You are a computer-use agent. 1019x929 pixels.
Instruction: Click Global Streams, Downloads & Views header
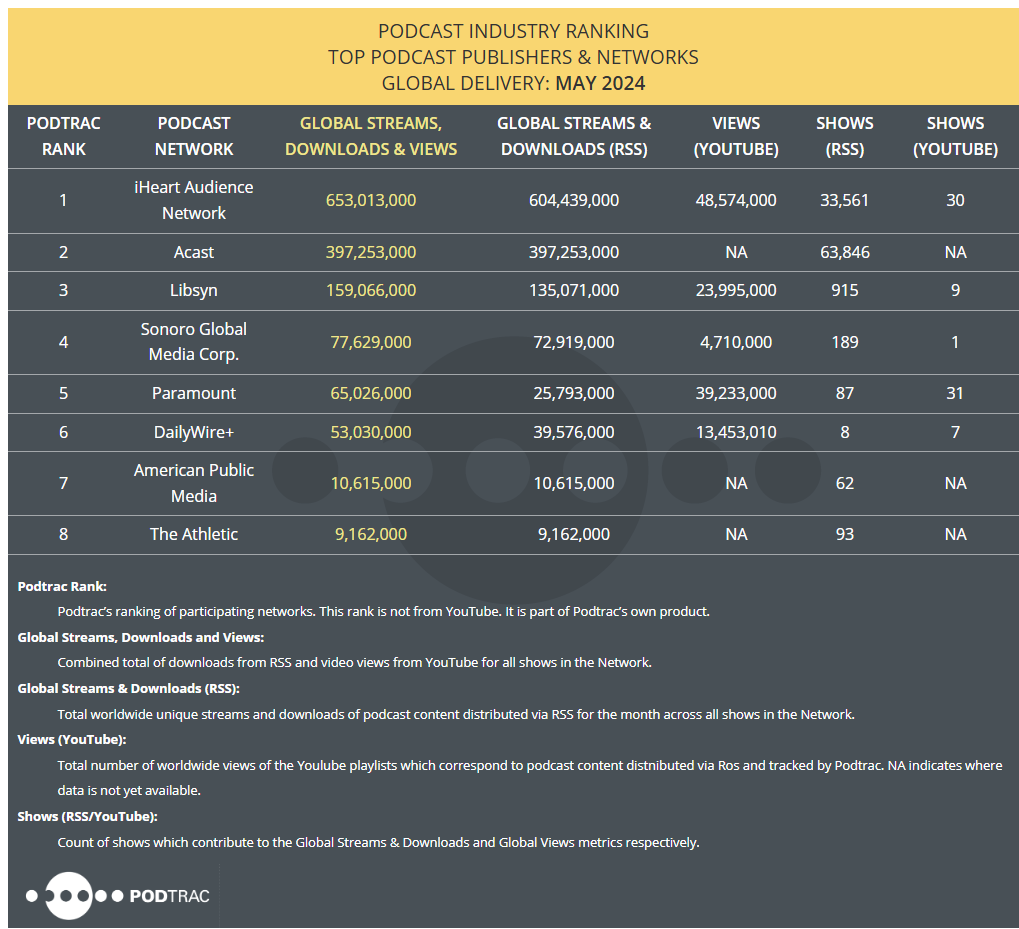pyautogui.click(x=371, y=136)
